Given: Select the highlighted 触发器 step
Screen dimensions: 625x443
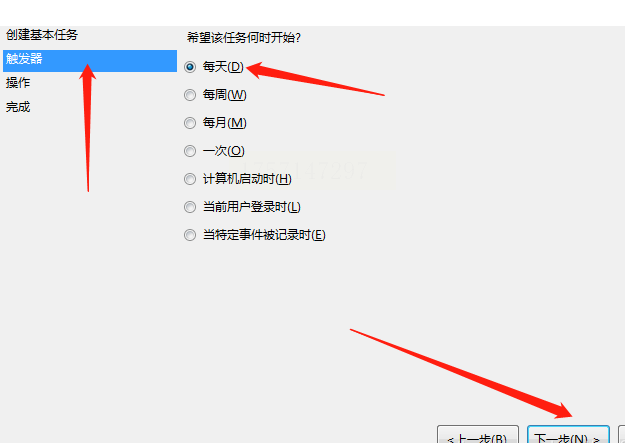Looking at the screenshot, I should pyautogui.click(x=90, y=61).
